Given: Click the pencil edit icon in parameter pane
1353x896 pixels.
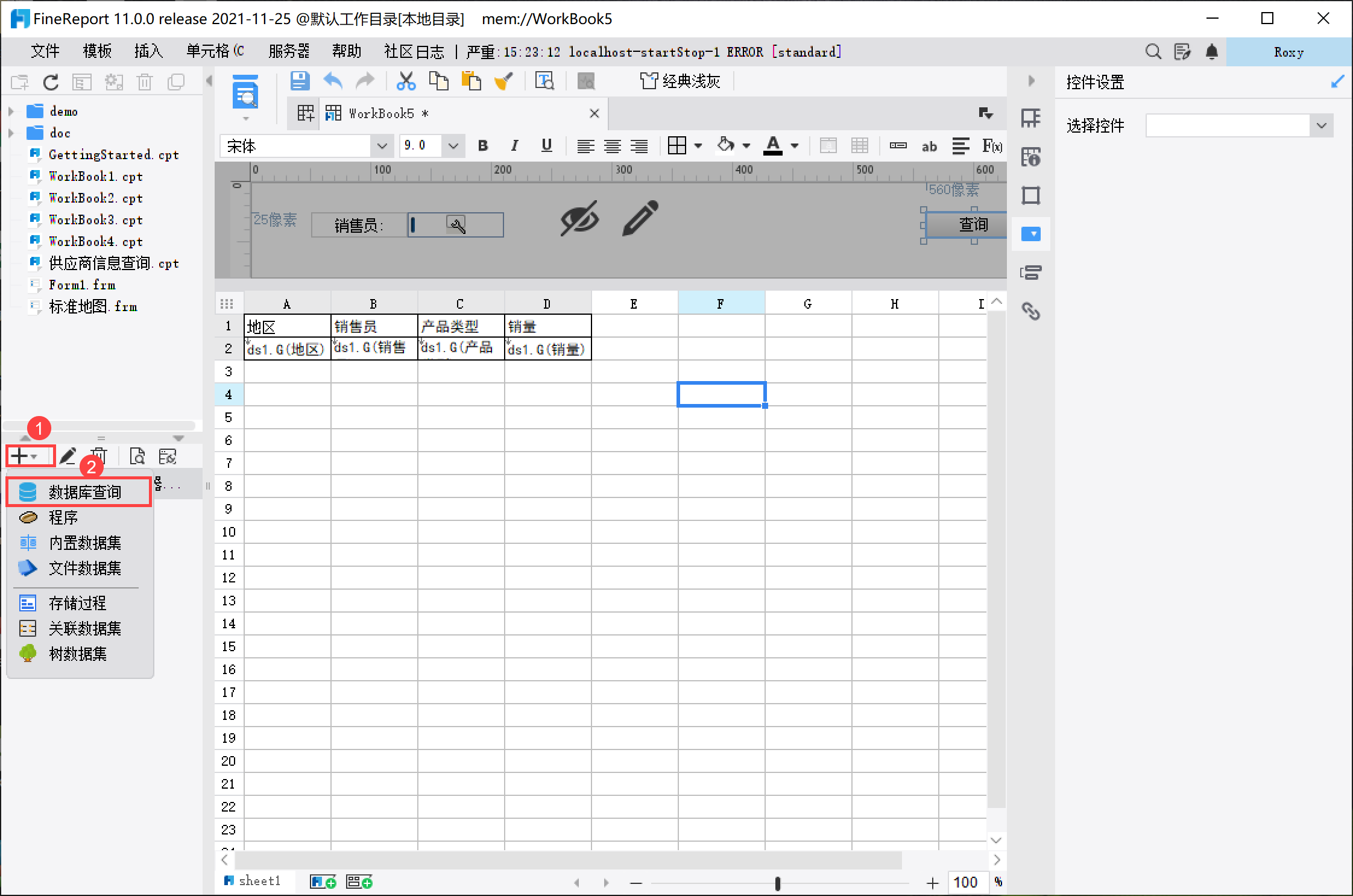Looking at the screenshot, I should click(x=640, y=218).
